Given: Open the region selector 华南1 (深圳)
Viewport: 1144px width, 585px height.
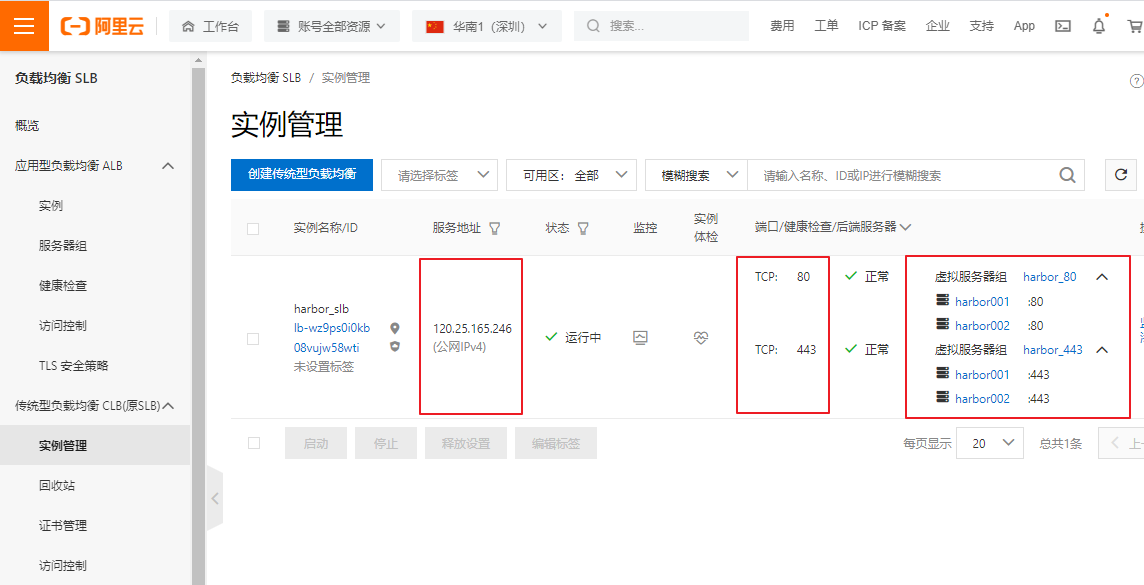Looking at the screenshot, I should [487, 26].
